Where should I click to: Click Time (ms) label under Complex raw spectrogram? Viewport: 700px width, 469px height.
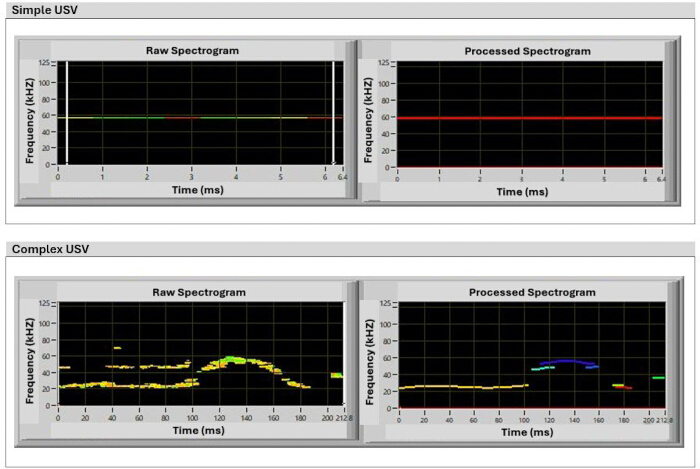tap(199, 431)
